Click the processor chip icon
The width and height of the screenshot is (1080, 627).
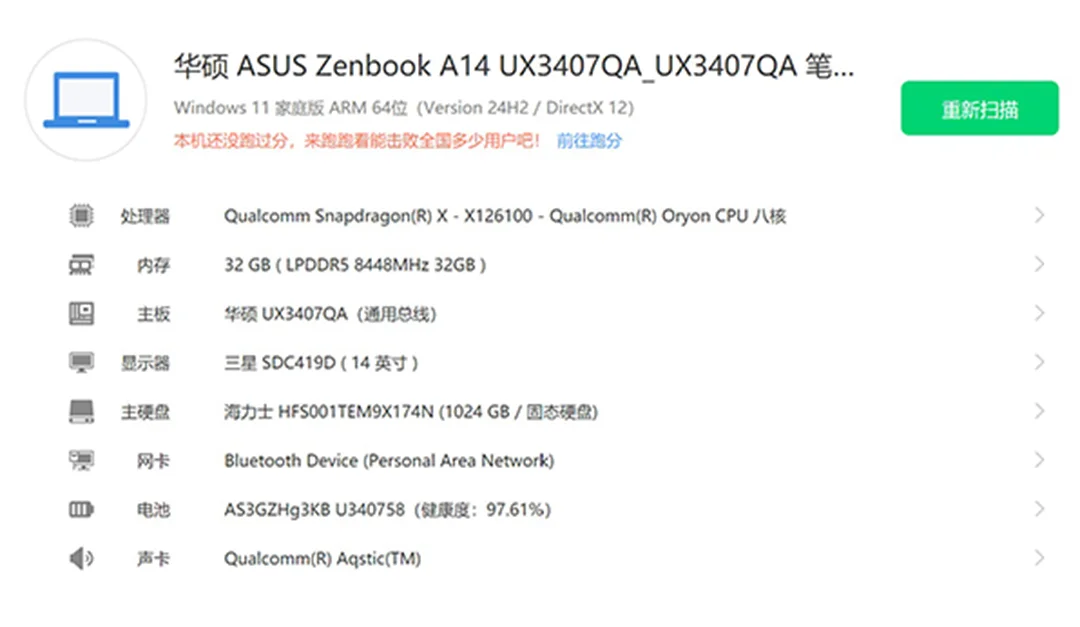tap(81, 216)
